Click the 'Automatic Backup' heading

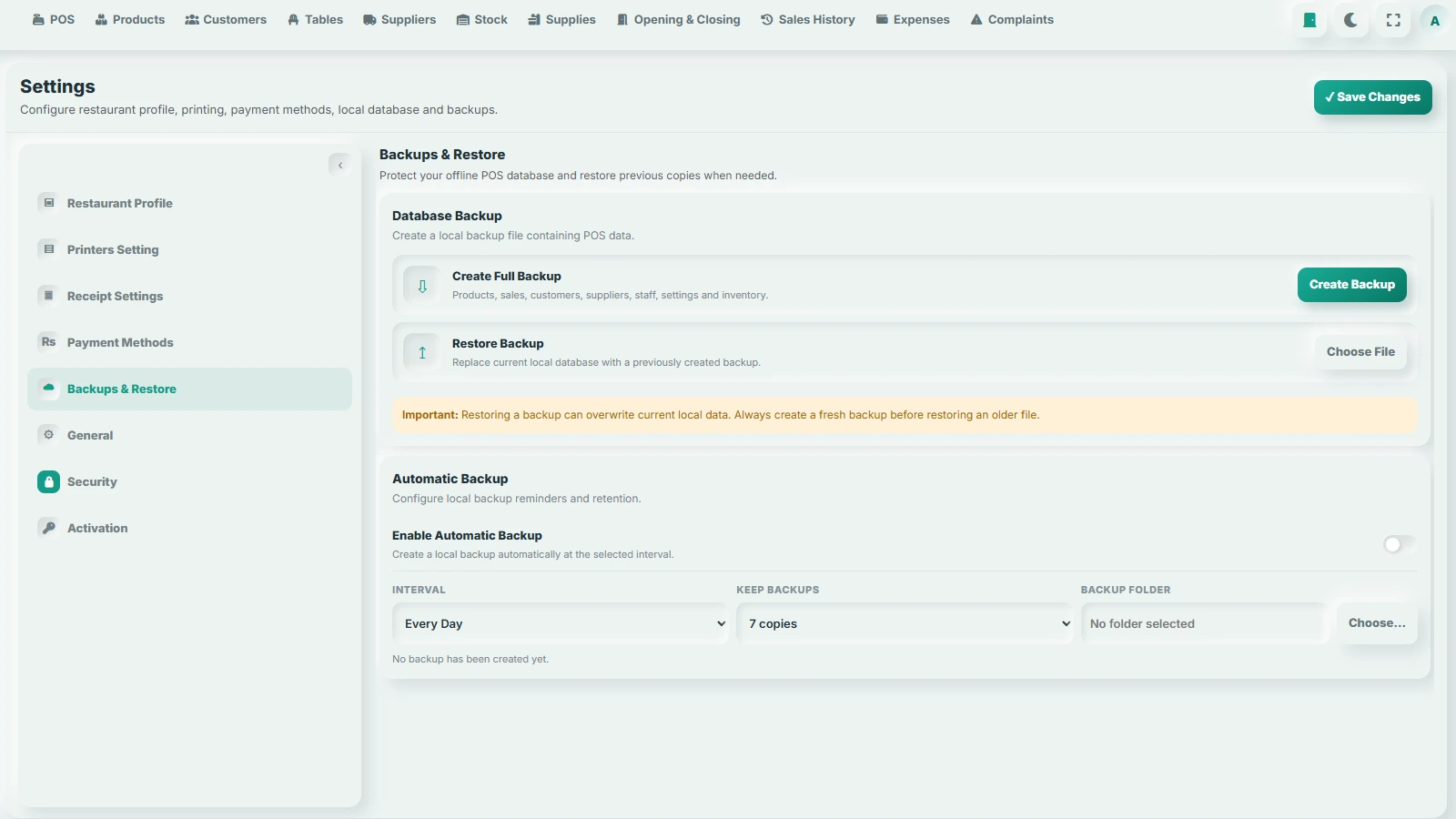tap(450, 479)
